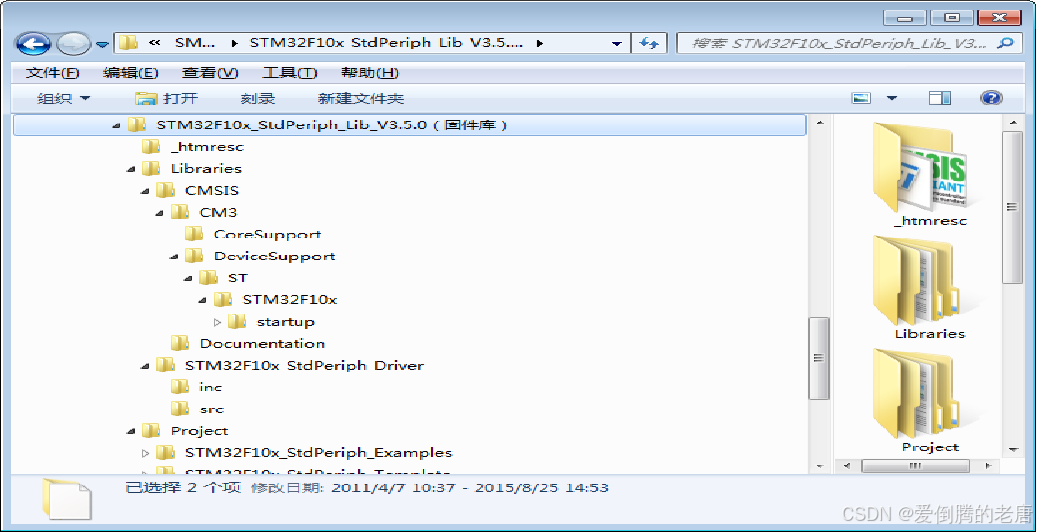Viewport: 1037px width, 532px height.
Task: Open the 查看(V) menu
Action: click(210, 73)
